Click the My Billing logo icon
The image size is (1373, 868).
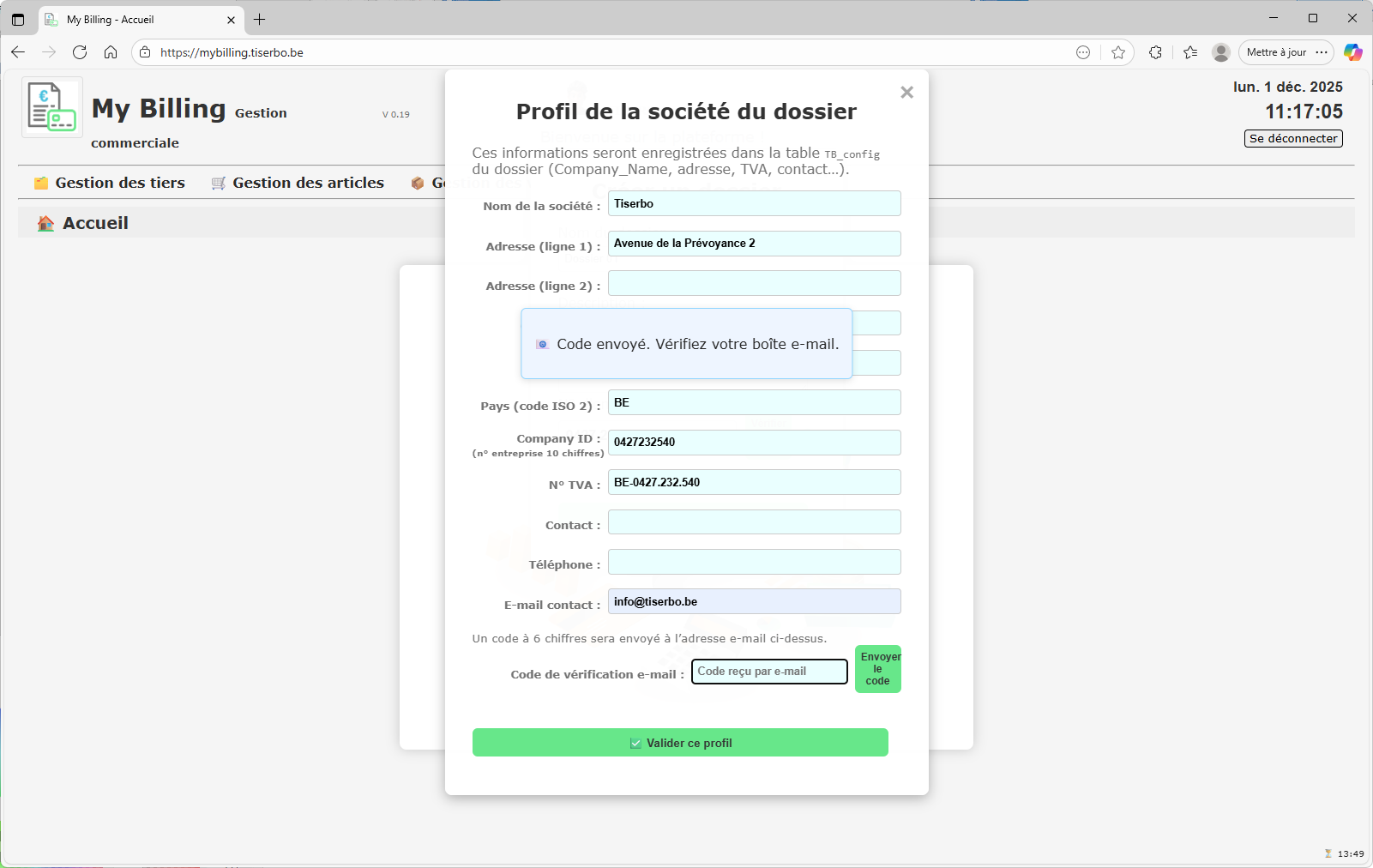pyautogui.click(x=51, y=106)
